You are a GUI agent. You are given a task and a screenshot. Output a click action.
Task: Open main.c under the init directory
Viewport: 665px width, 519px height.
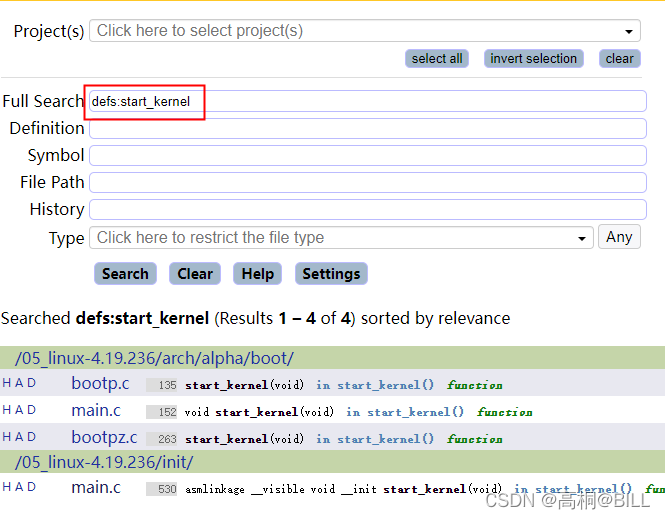tap(96, 488)
